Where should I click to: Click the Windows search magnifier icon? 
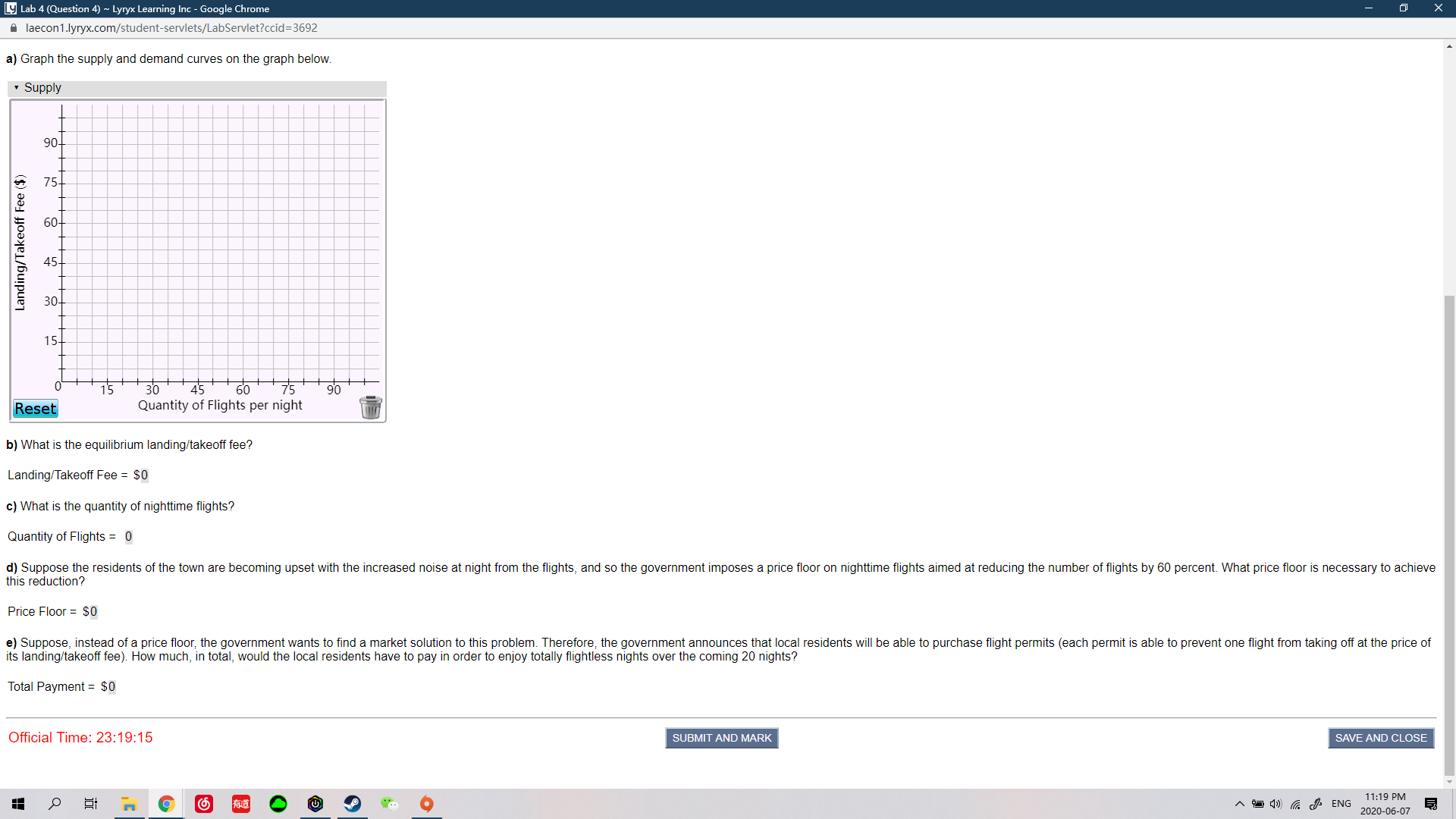(x=55, y=804)
